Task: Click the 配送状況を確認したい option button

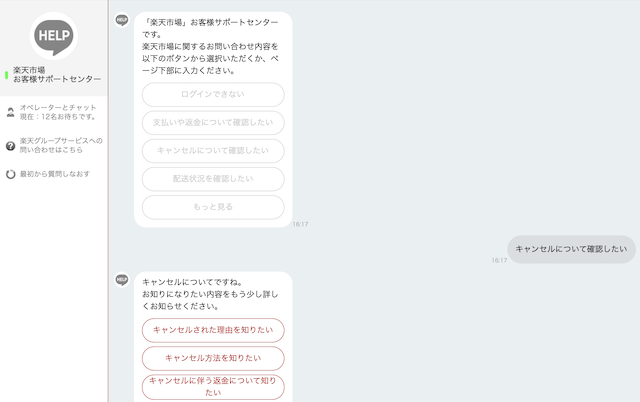Action: [x=213, y=179]
